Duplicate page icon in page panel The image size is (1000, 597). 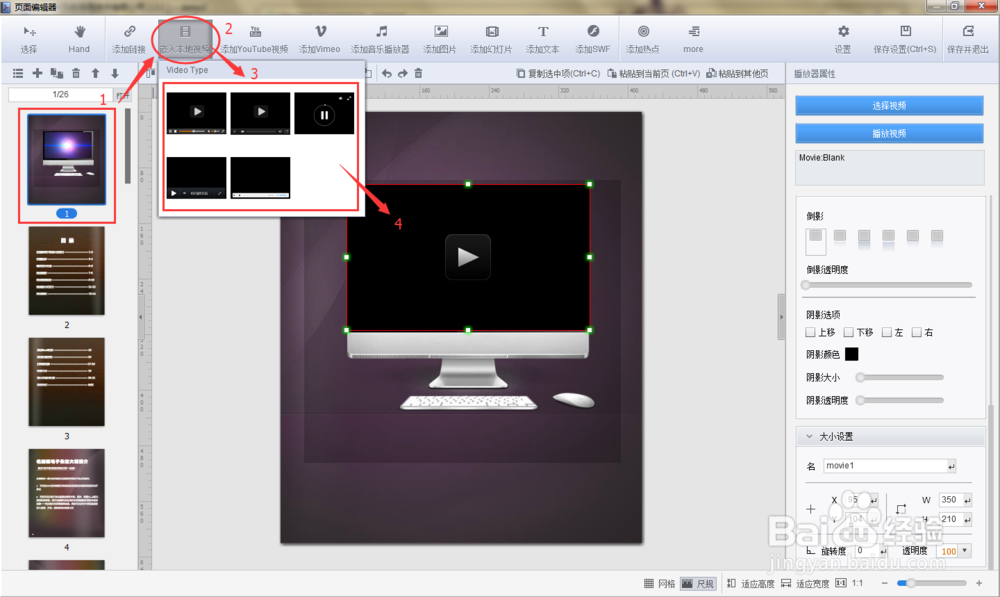57,73
